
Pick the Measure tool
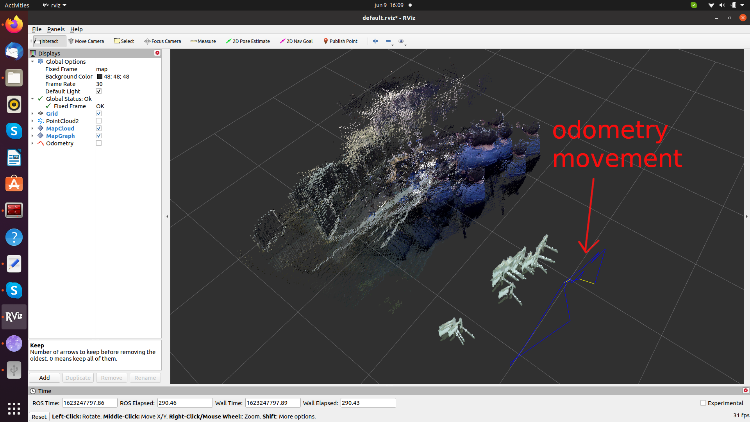(204, 41)
